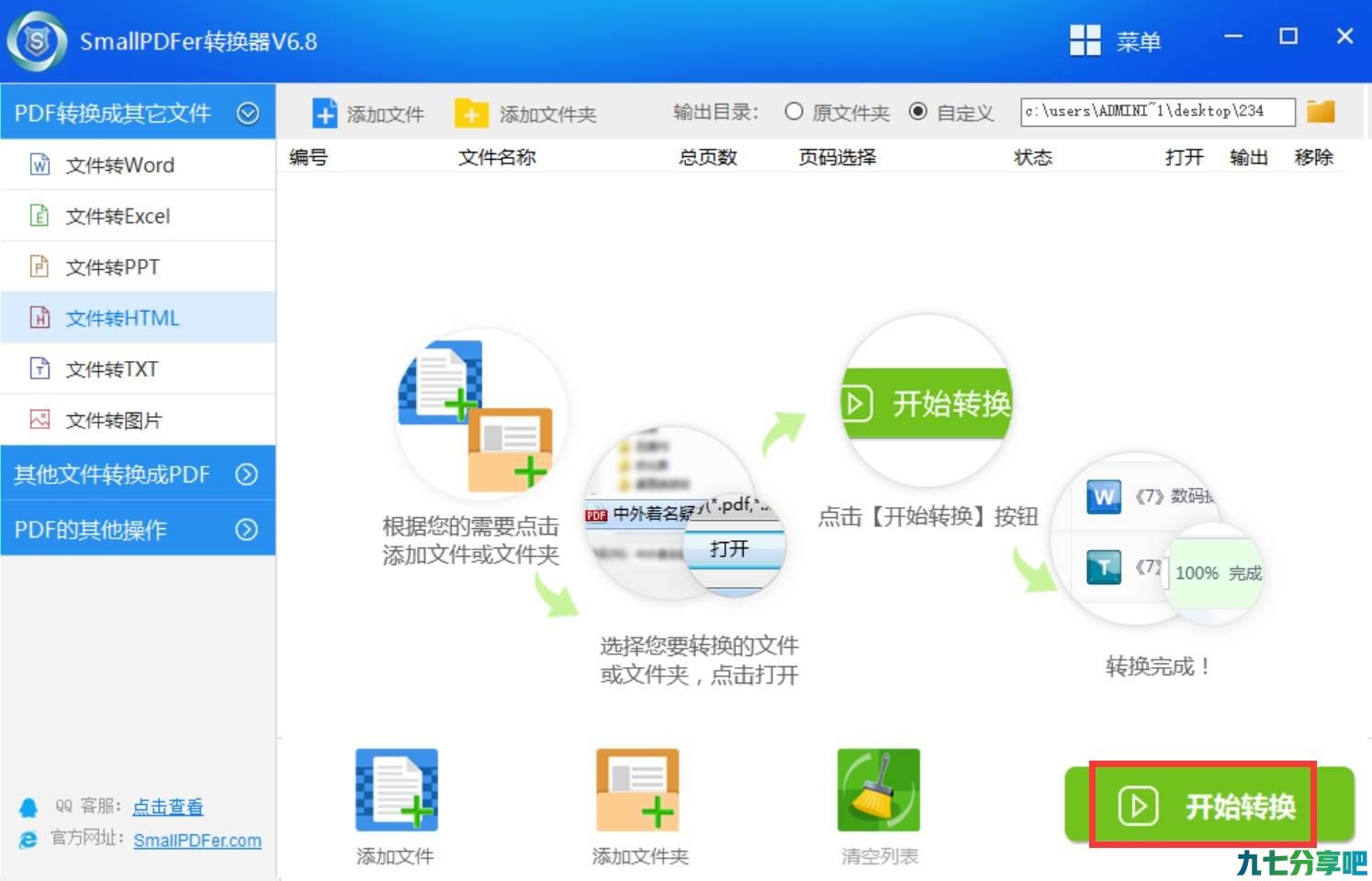Start conversion with the 开始转换 button
Image resolution: width=1372 pixels, height=881 pixels.
point(1209,806)
